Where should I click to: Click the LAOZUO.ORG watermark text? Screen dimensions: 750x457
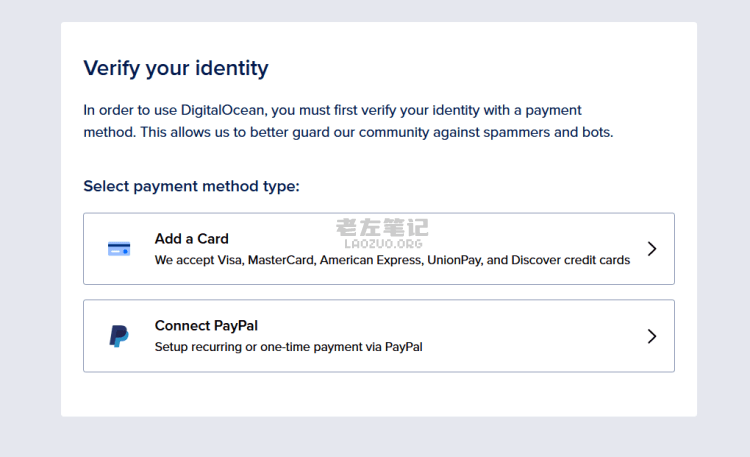pyautogui.click(x=383, y=243)
